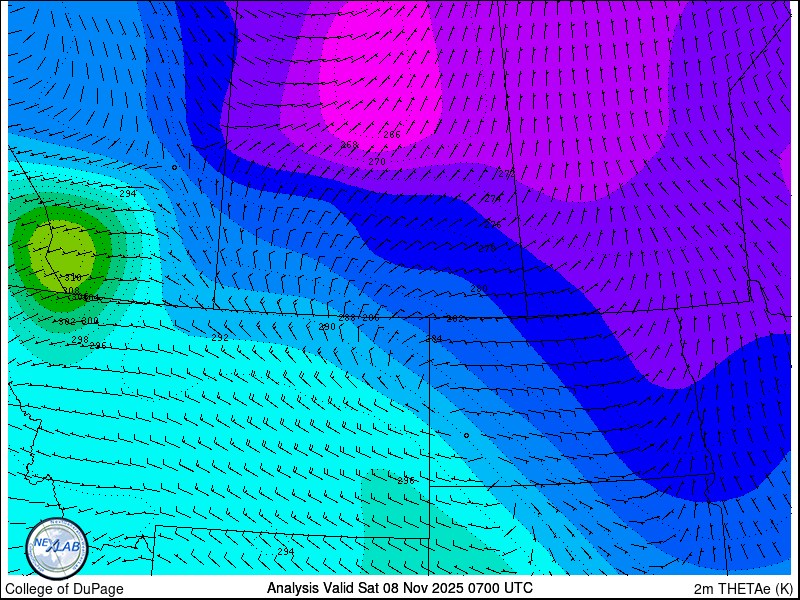Click the 272 contour label
The height and width of the screenshot is (600, 800).
[507, 174]
